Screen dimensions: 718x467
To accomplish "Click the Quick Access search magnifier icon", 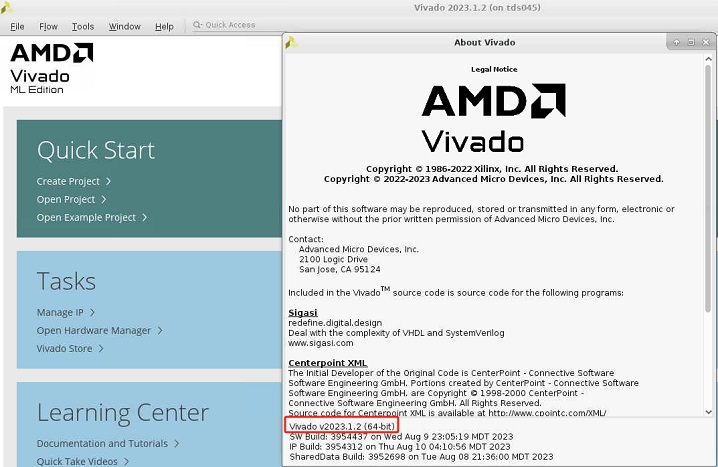I will tap(197, 26).
